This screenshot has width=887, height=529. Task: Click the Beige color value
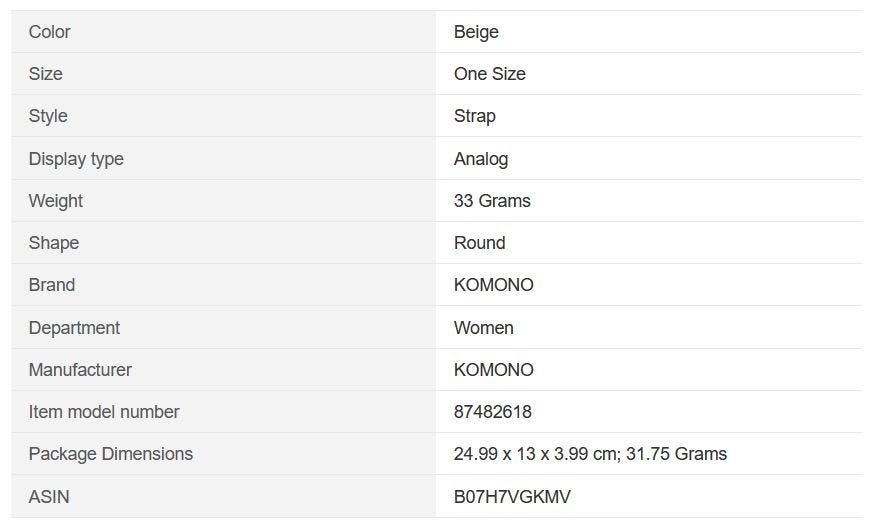click(476, 32)
